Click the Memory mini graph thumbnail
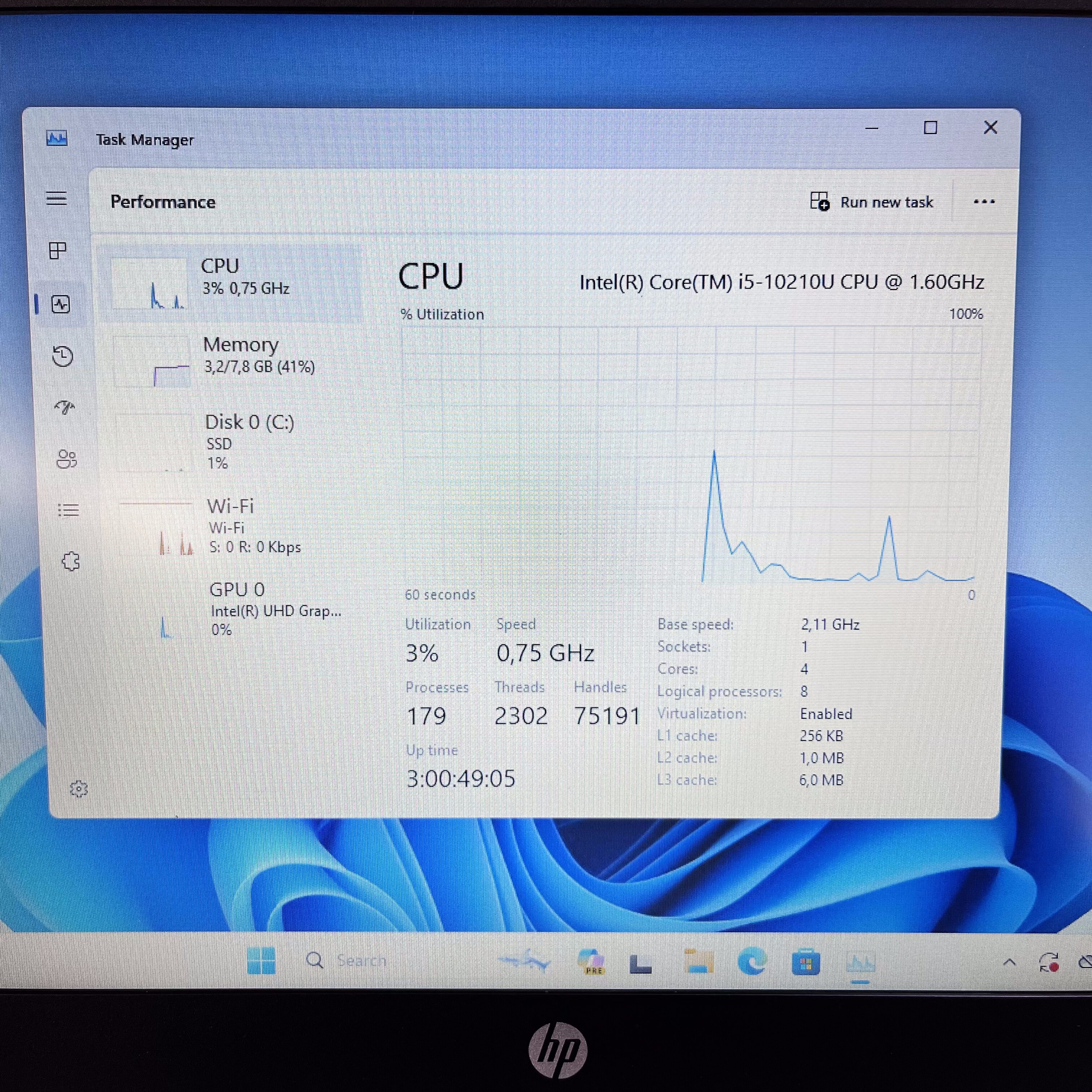1092x1092 pixels. click(151, 362)
